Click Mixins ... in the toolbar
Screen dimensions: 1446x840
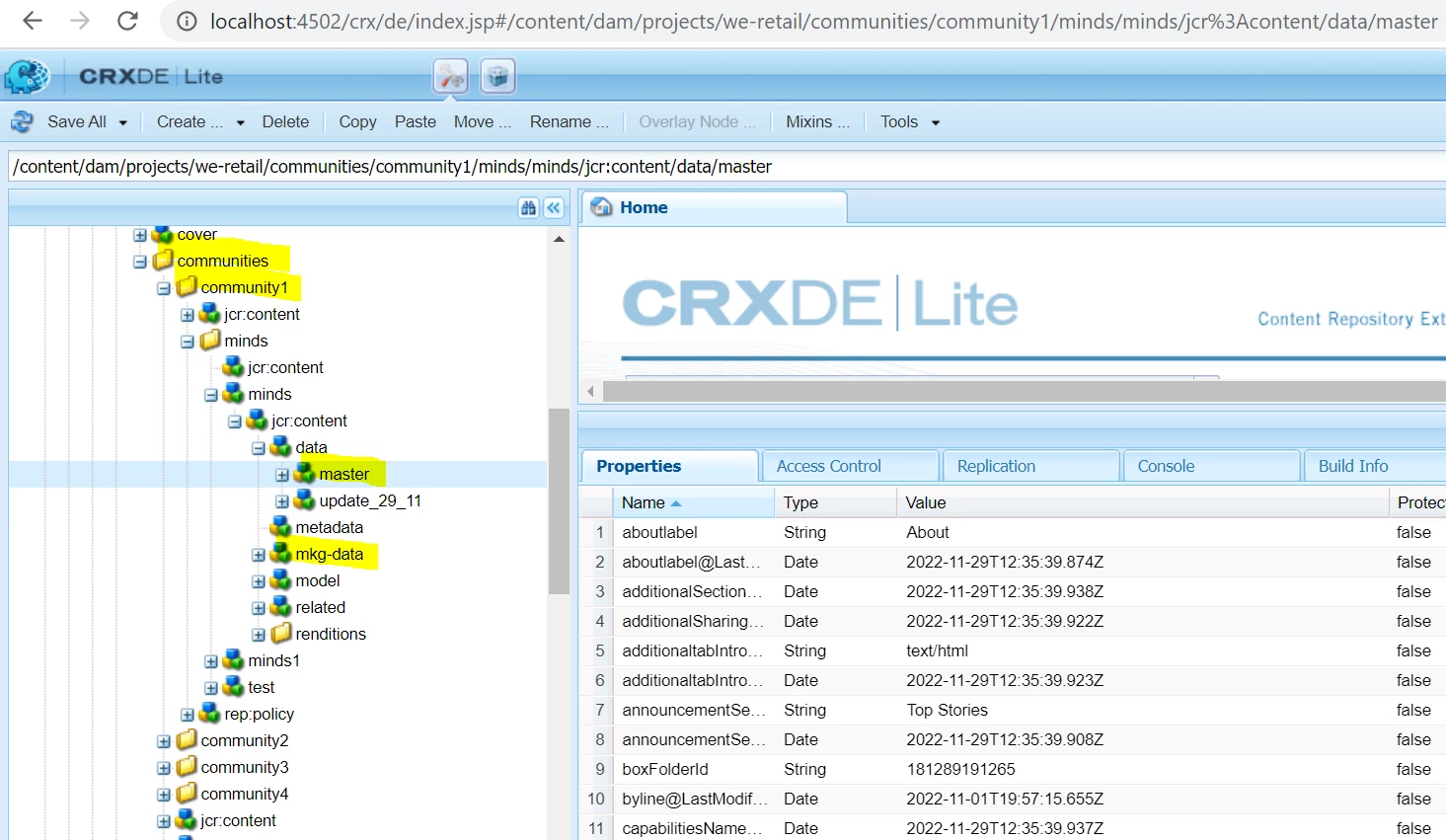[x=817, y=121]
